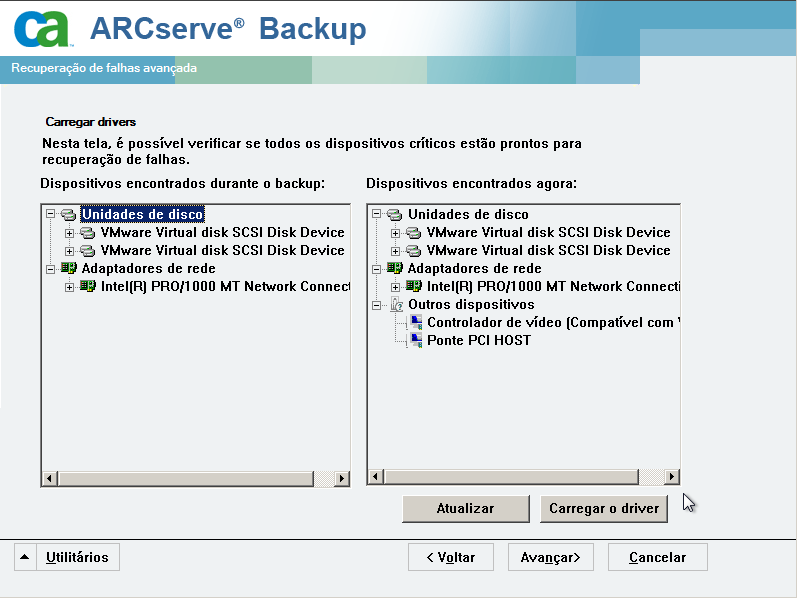The image size is (797, 598).
Task: Expand Intel PRO/1000 node in backup list
Action: tap(69, 287)
